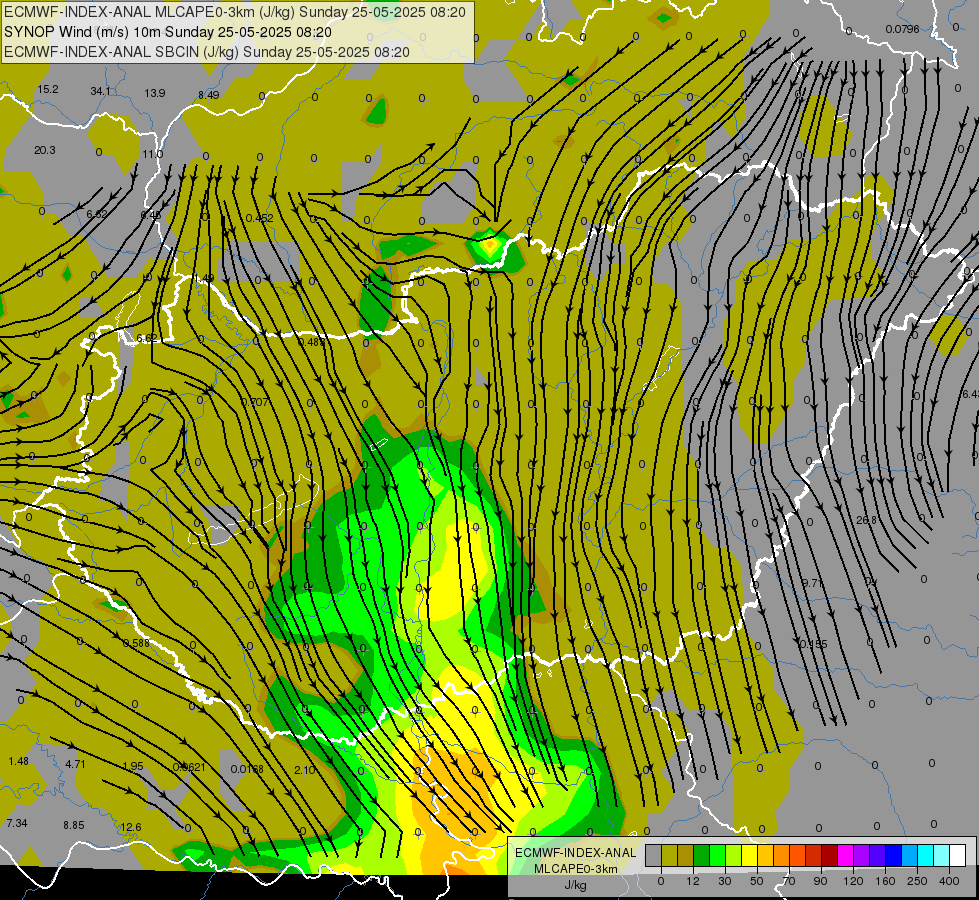This screenshot has width=979, height=900.
Task: Click the 34.1 value on the map
Action: click(101, 91)
